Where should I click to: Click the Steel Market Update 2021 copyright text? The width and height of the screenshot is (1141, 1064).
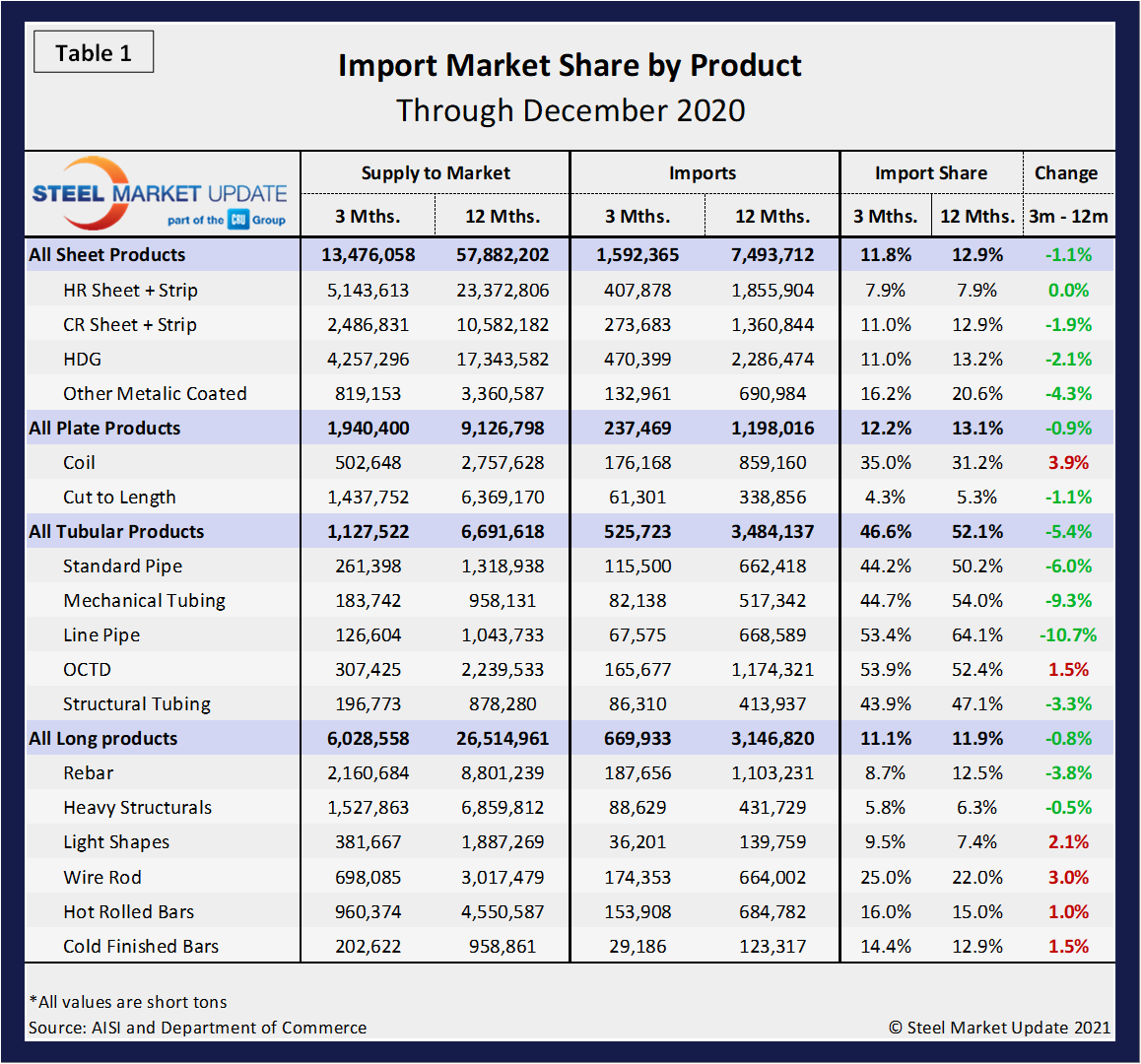(x=999, y=1028)
